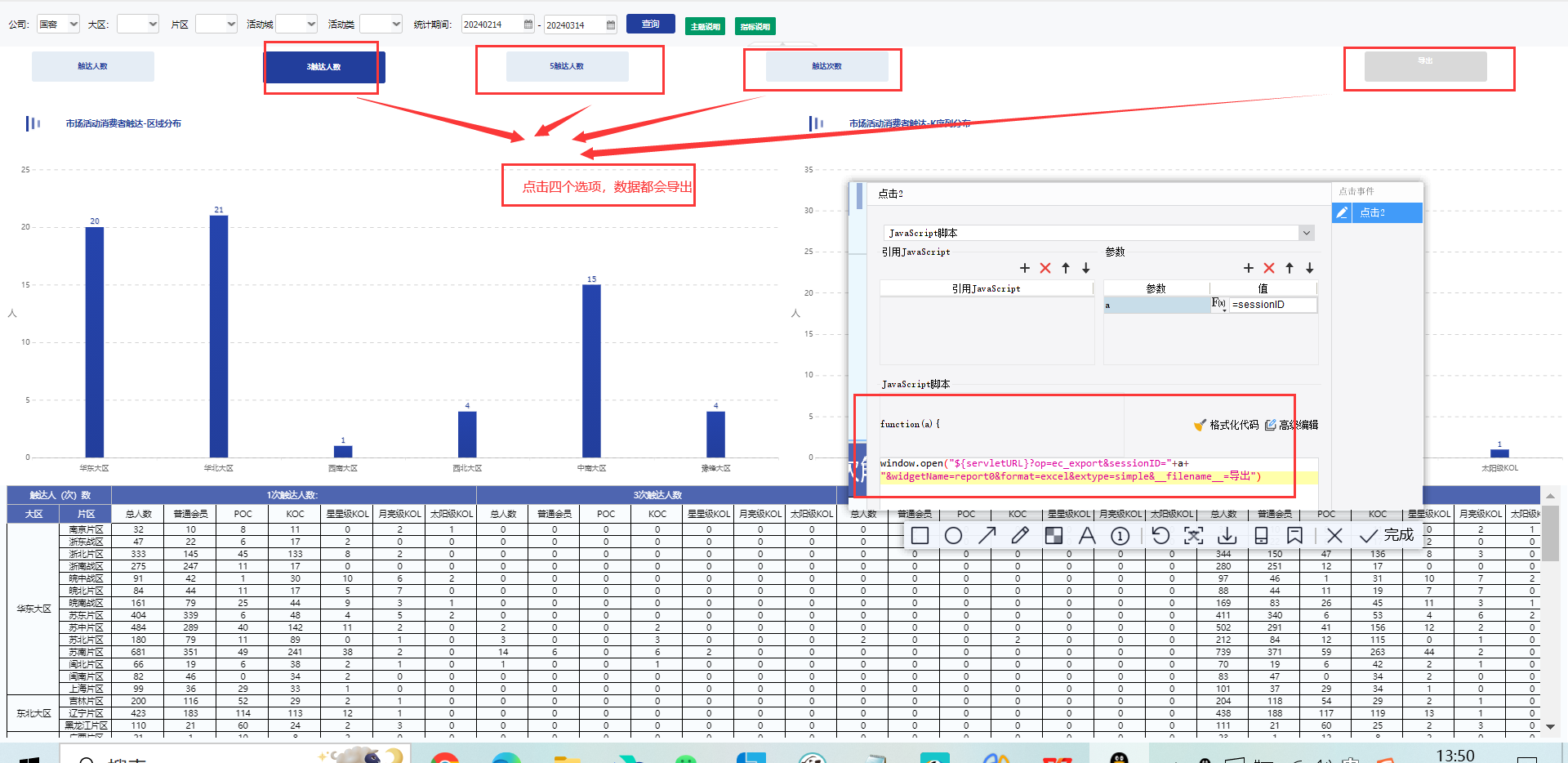1568x763 pixels.
Task: Click the 1次触达人数 column group header
Action: click(293, 495)
